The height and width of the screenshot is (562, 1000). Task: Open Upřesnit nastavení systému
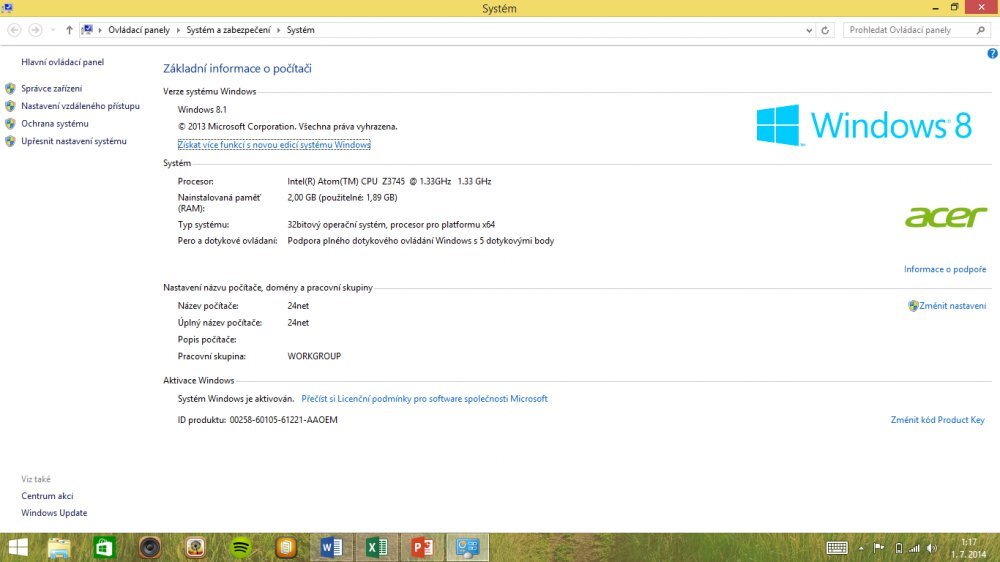click(74, 141)
